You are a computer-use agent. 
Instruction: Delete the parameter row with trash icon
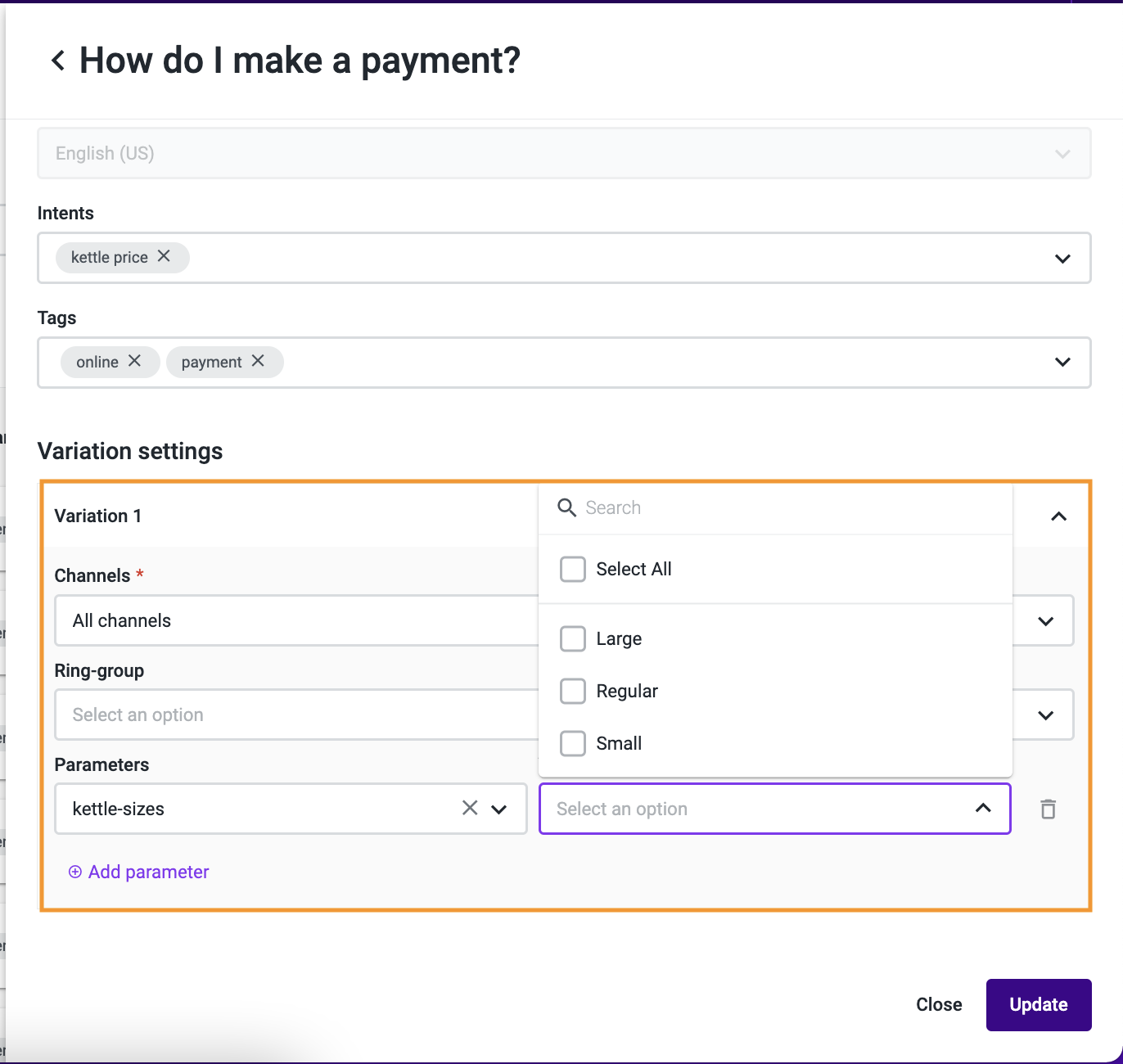1048,809
